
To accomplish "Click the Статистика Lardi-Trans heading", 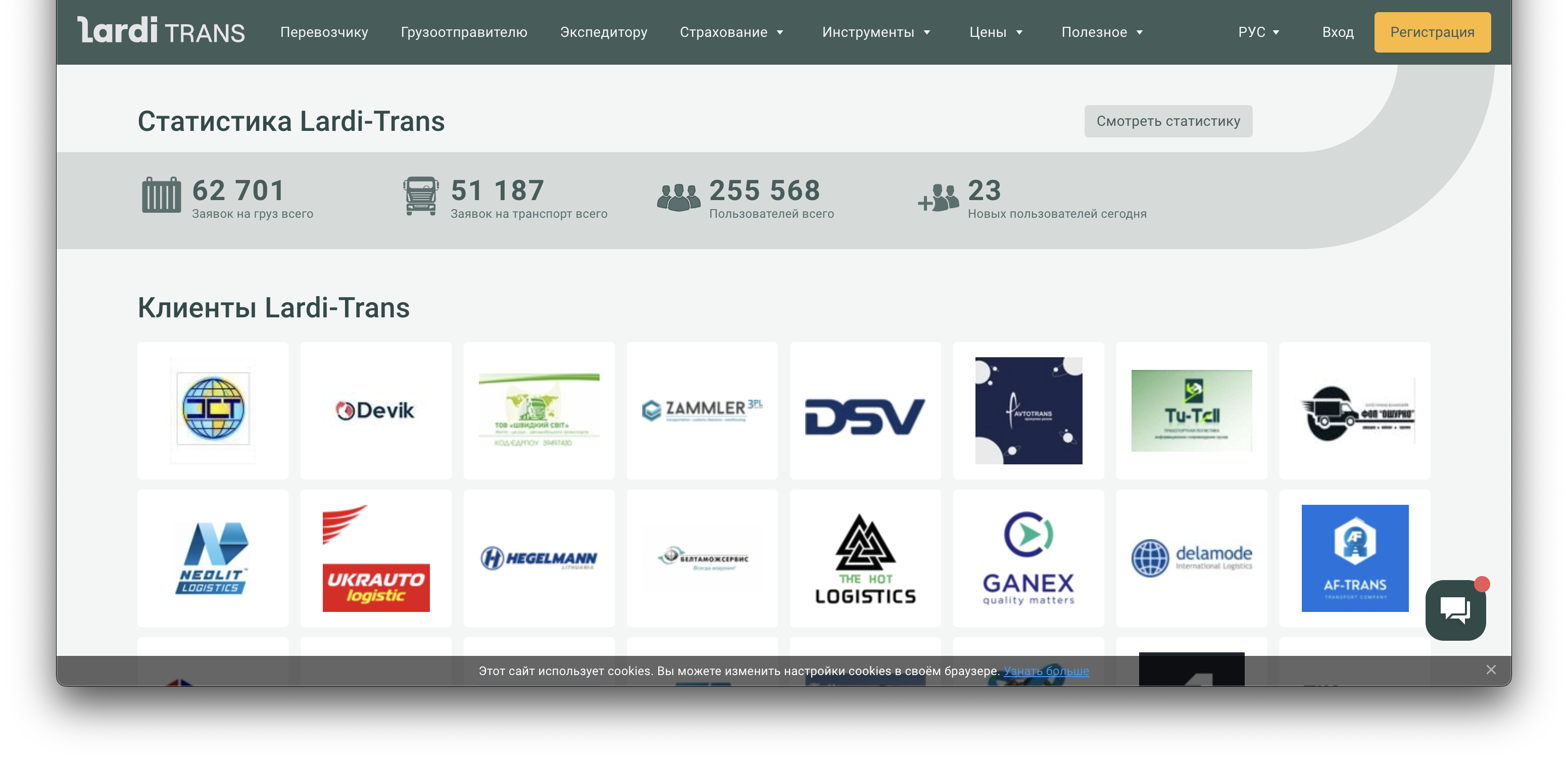I will (x=291, y=121).
